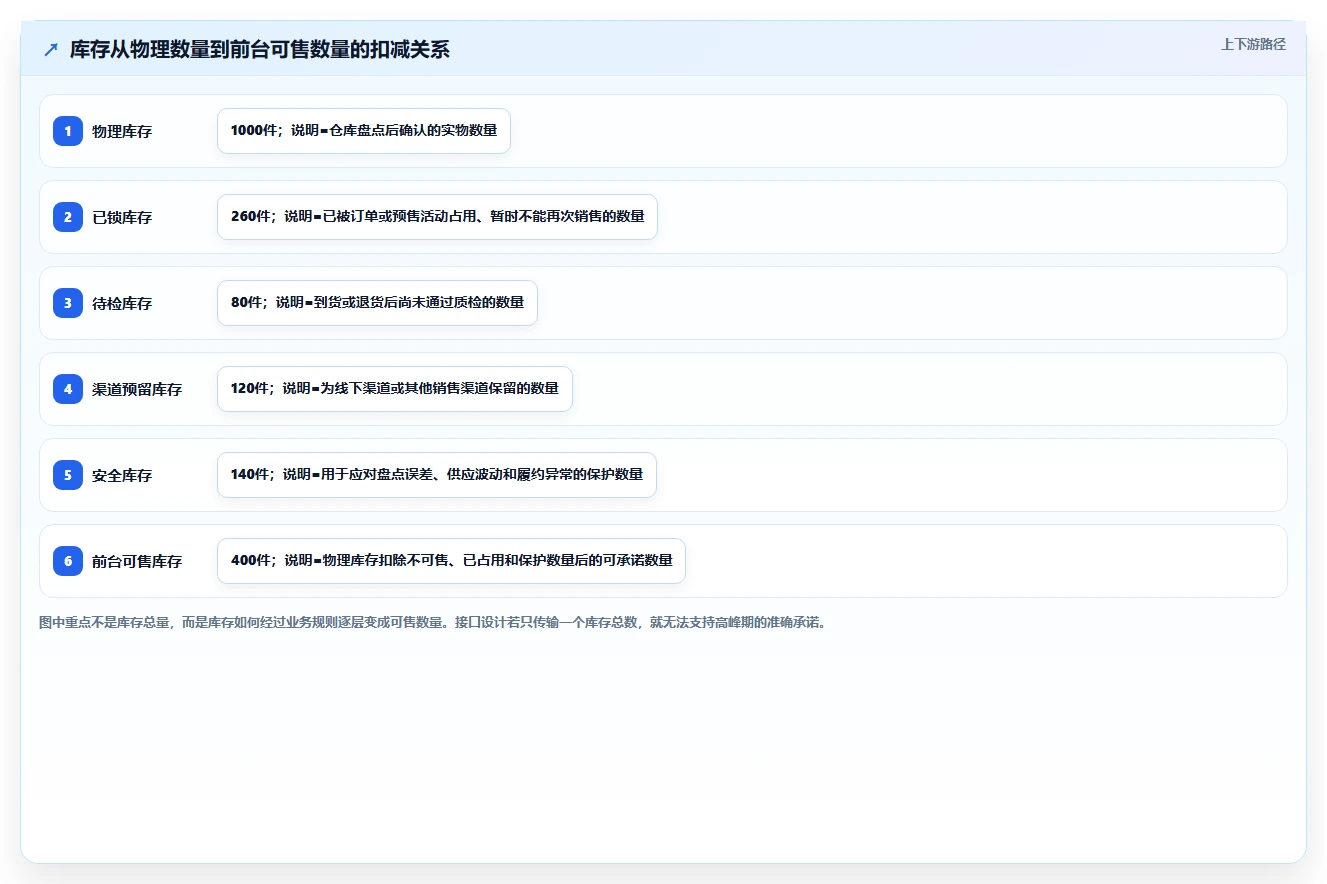Click step number badge 5

coord(68,475)
